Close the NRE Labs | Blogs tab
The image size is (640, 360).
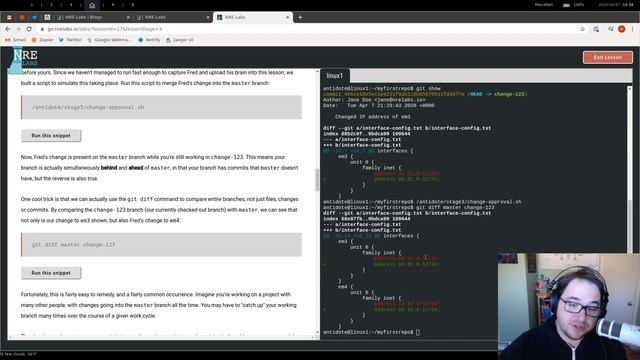(x=128, y=17)
